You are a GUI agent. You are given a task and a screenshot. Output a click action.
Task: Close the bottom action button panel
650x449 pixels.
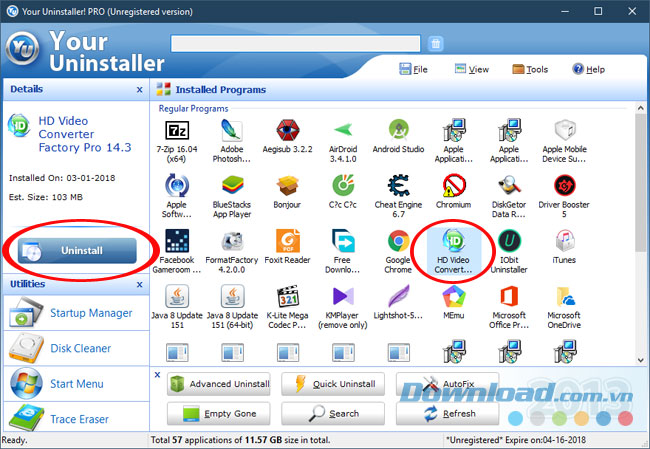(158, 375)
